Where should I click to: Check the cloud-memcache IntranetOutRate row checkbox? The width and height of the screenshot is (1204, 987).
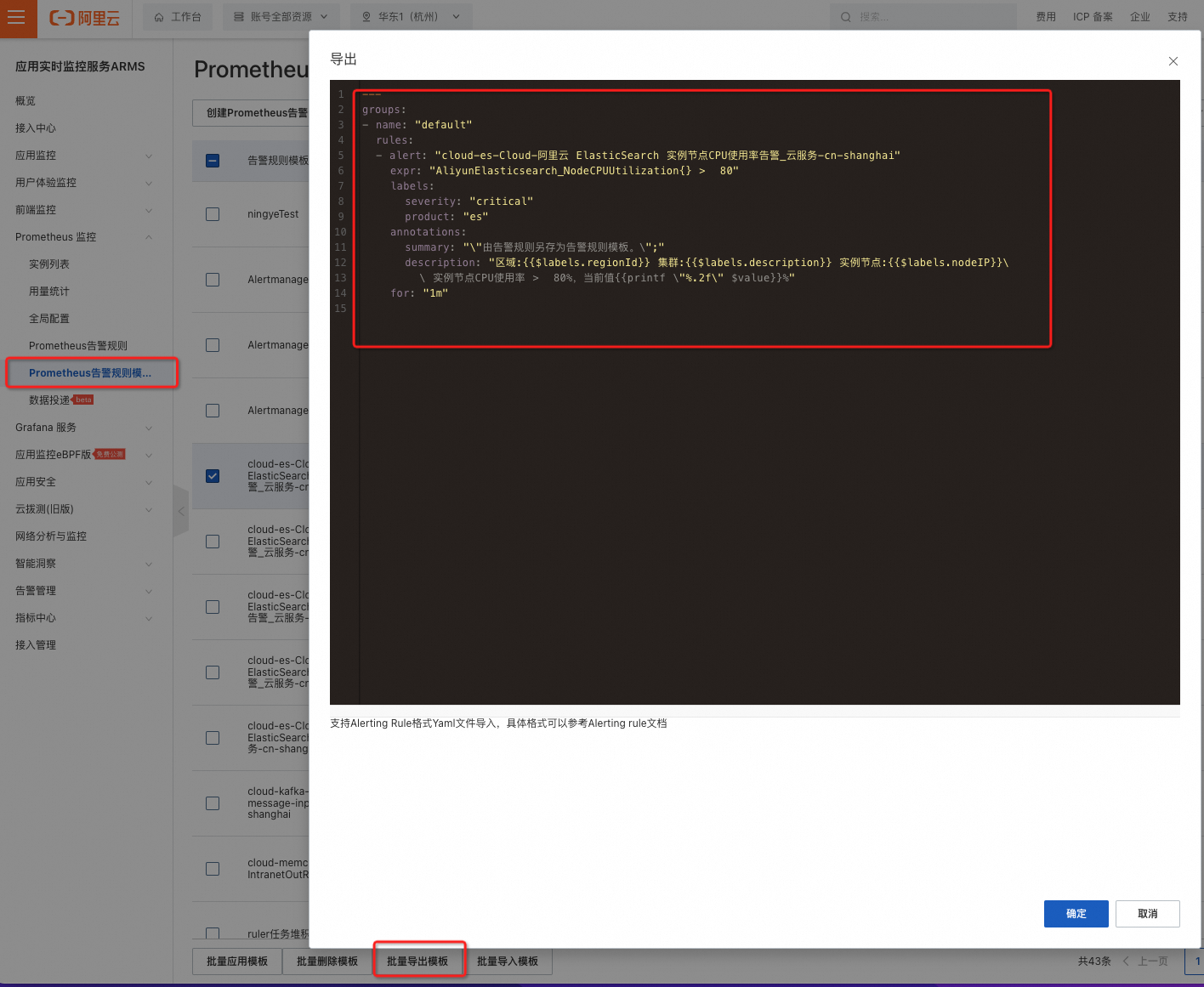coord(213,869)
